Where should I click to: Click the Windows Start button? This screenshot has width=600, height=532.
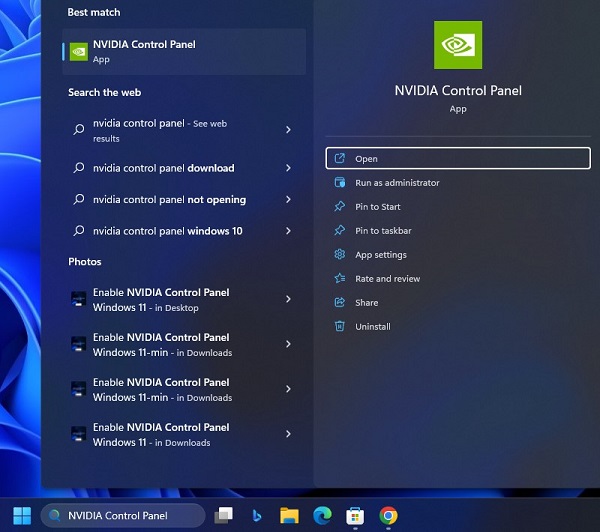(22, 516)
